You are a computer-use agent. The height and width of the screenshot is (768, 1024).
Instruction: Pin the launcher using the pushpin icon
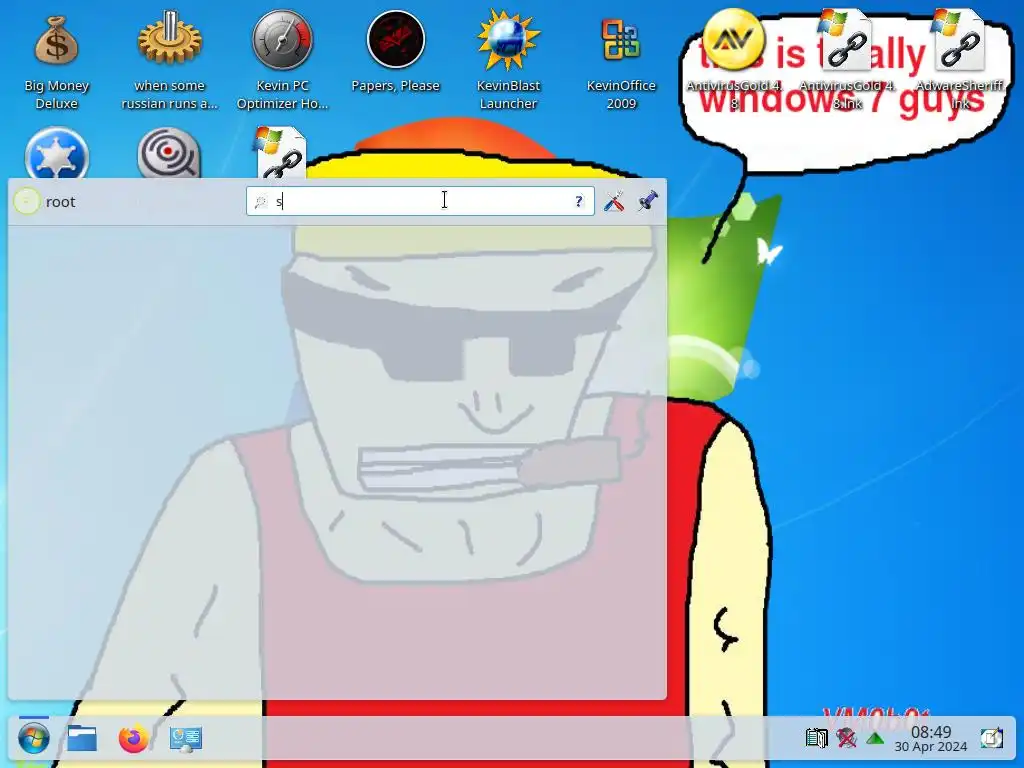click(x=648, y=200)
